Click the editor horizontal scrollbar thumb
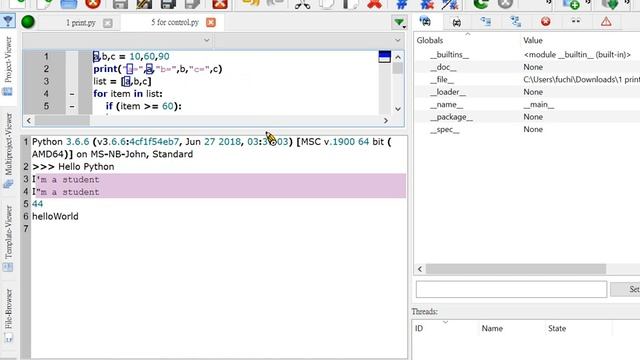640x360 pixels. pyautogui.click(x=62, y=120)
